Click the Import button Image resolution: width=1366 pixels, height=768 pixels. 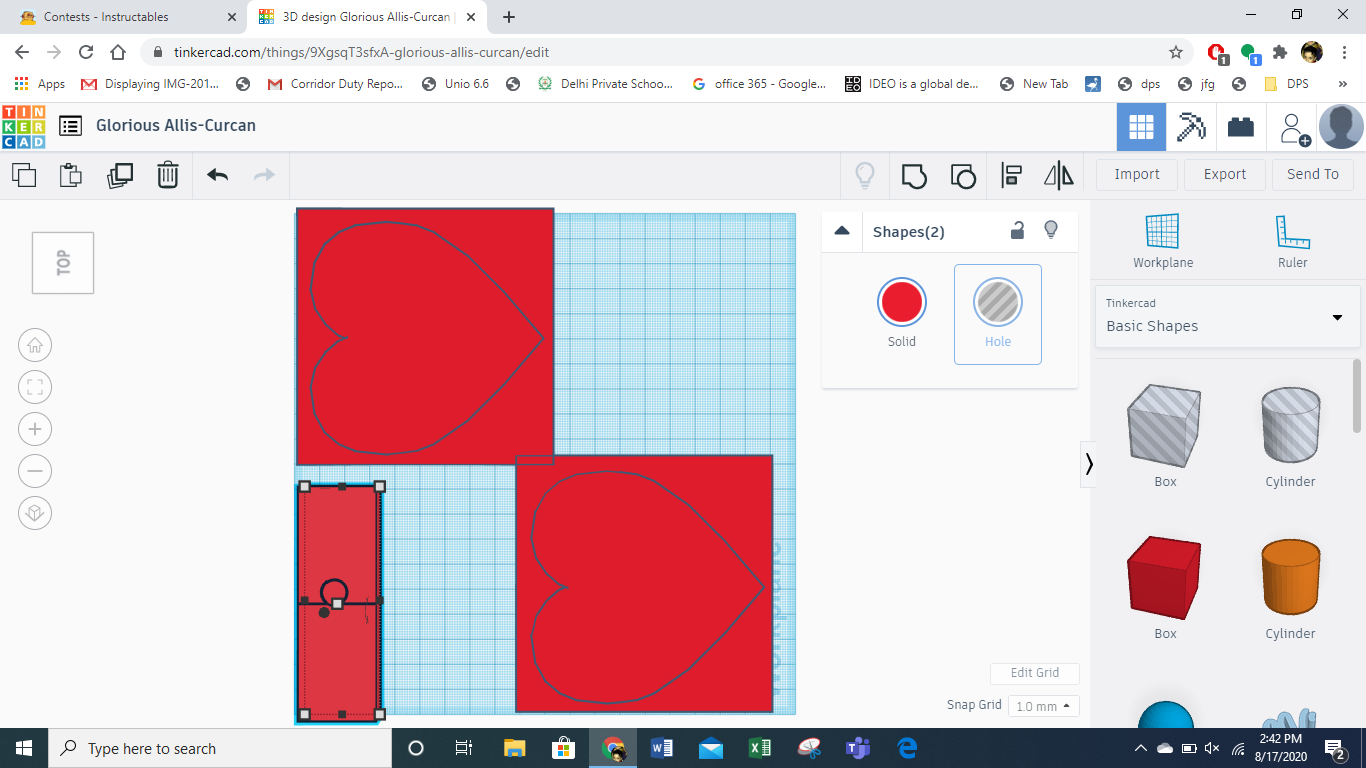[1137, 174]
